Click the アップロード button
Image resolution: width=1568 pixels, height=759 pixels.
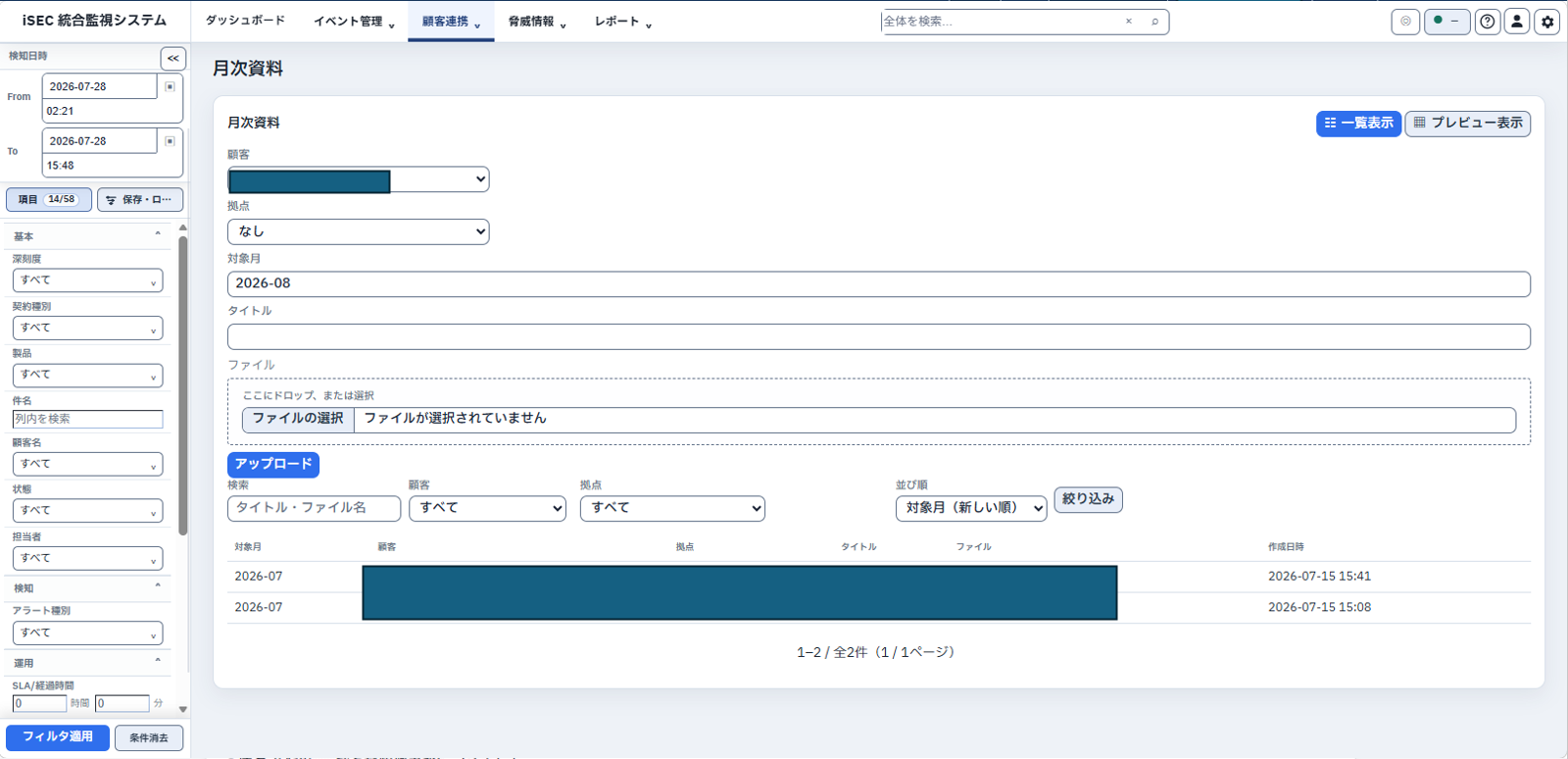tap(273, 464)
